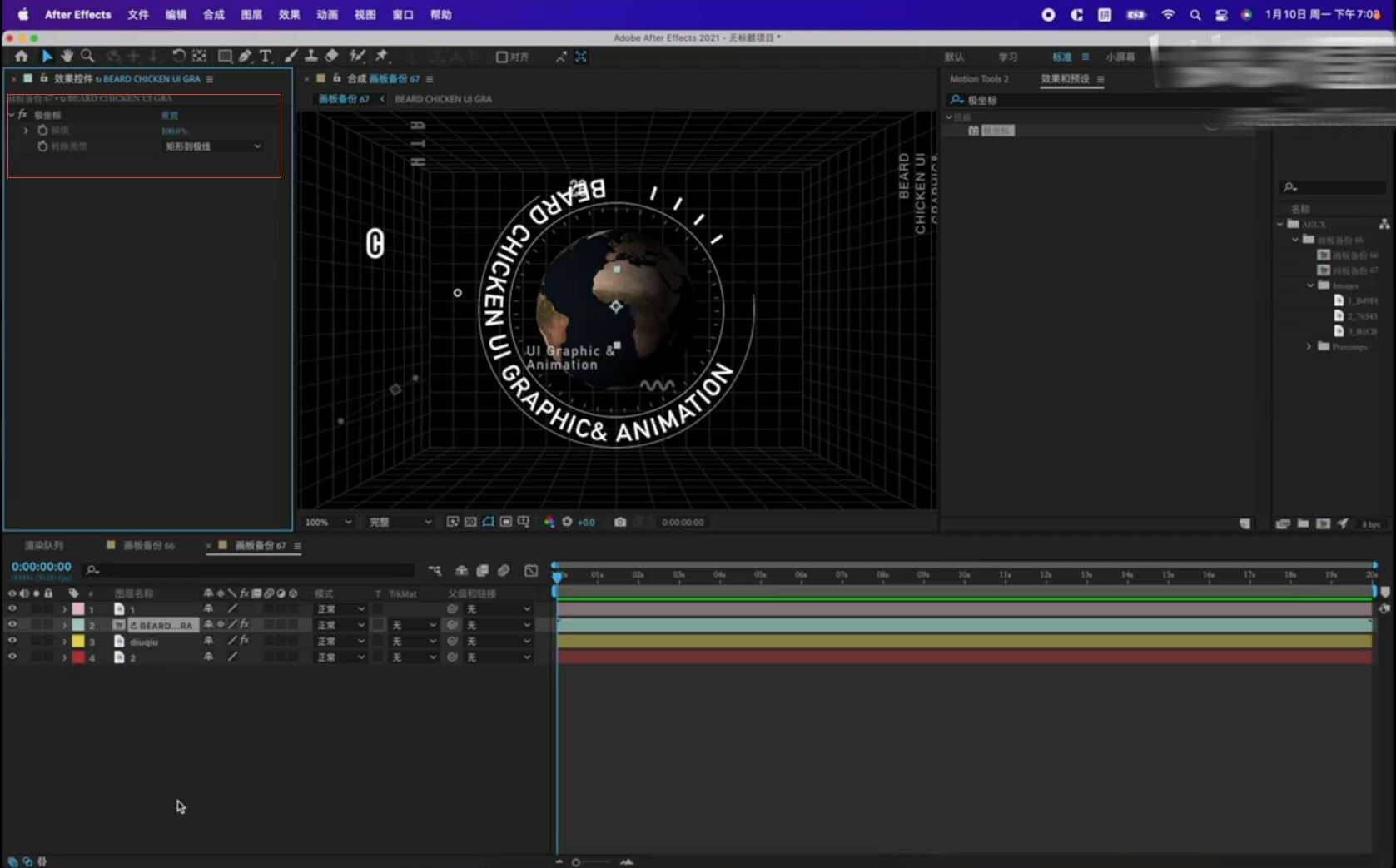Select the 默认 workspace
Image resolution: width=1396 pixels, height=868 pixels.
pyautogui.click(x=954, y=57)
